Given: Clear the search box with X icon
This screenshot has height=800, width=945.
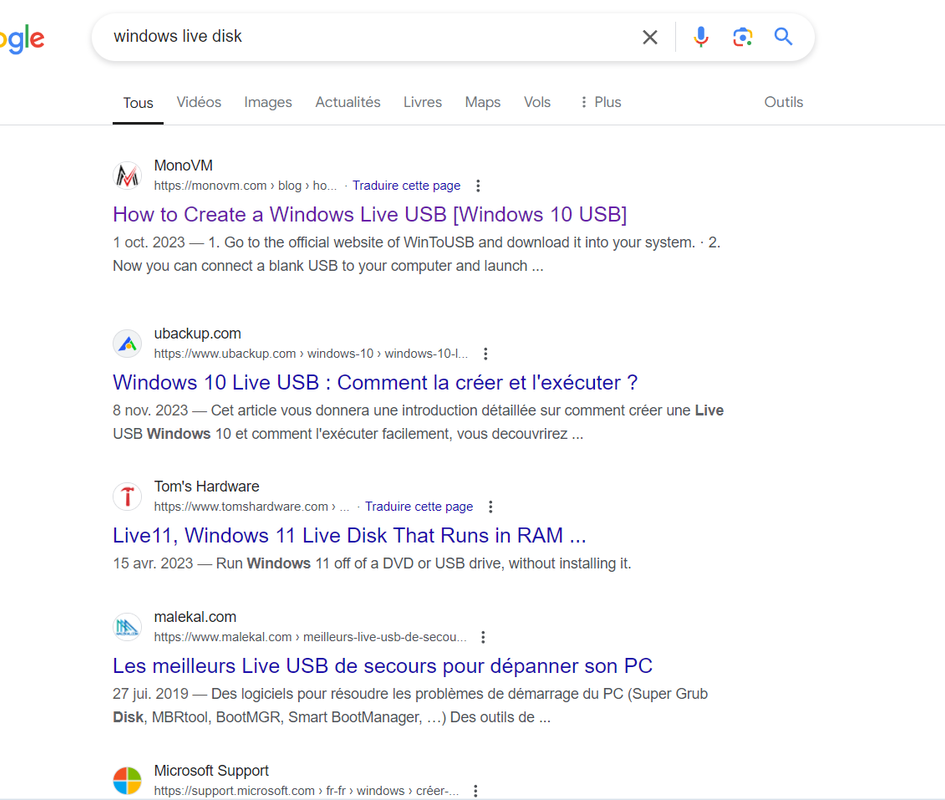Looking at the screenshot, I should (650, 37).
